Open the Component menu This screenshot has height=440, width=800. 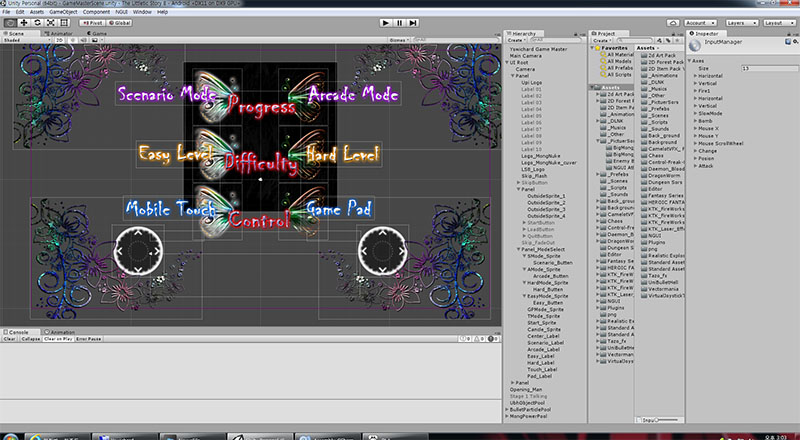pos(96,12)
